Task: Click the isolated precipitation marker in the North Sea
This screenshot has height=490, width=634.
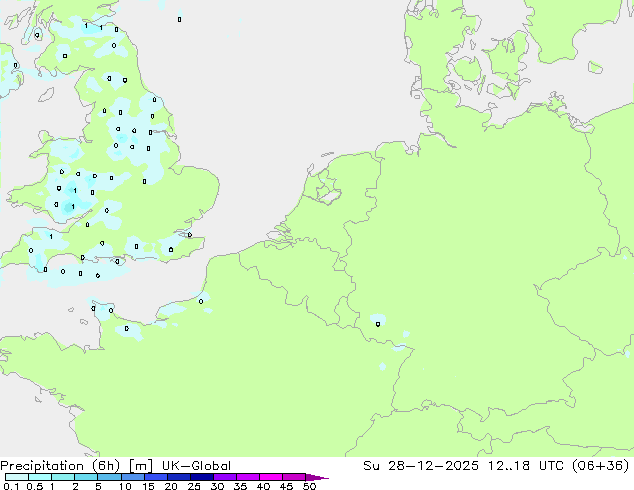Action: [x=179, y=19]
